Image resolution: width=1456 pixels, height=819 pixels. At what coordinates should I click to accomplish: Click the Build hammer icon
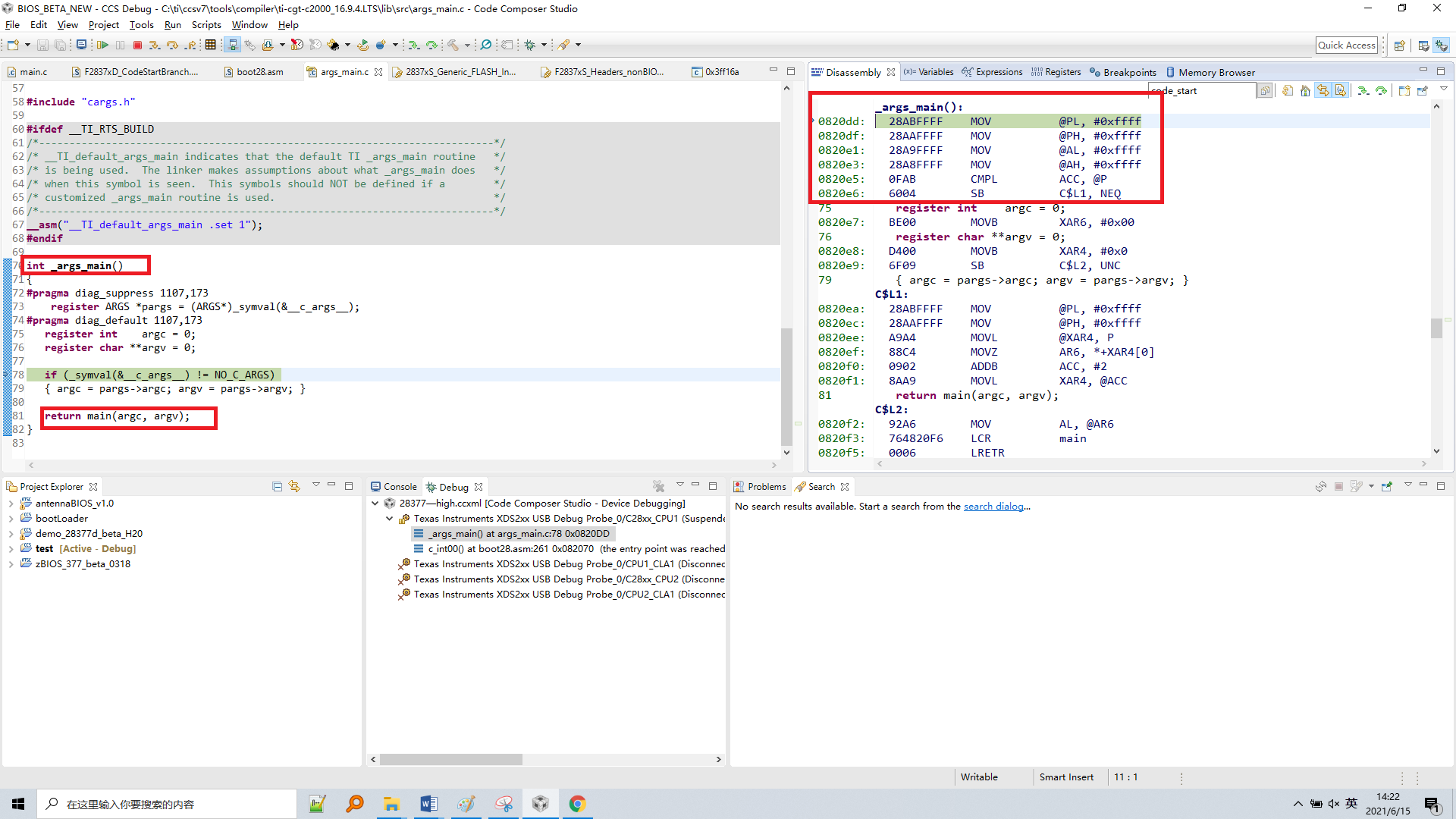453,45
